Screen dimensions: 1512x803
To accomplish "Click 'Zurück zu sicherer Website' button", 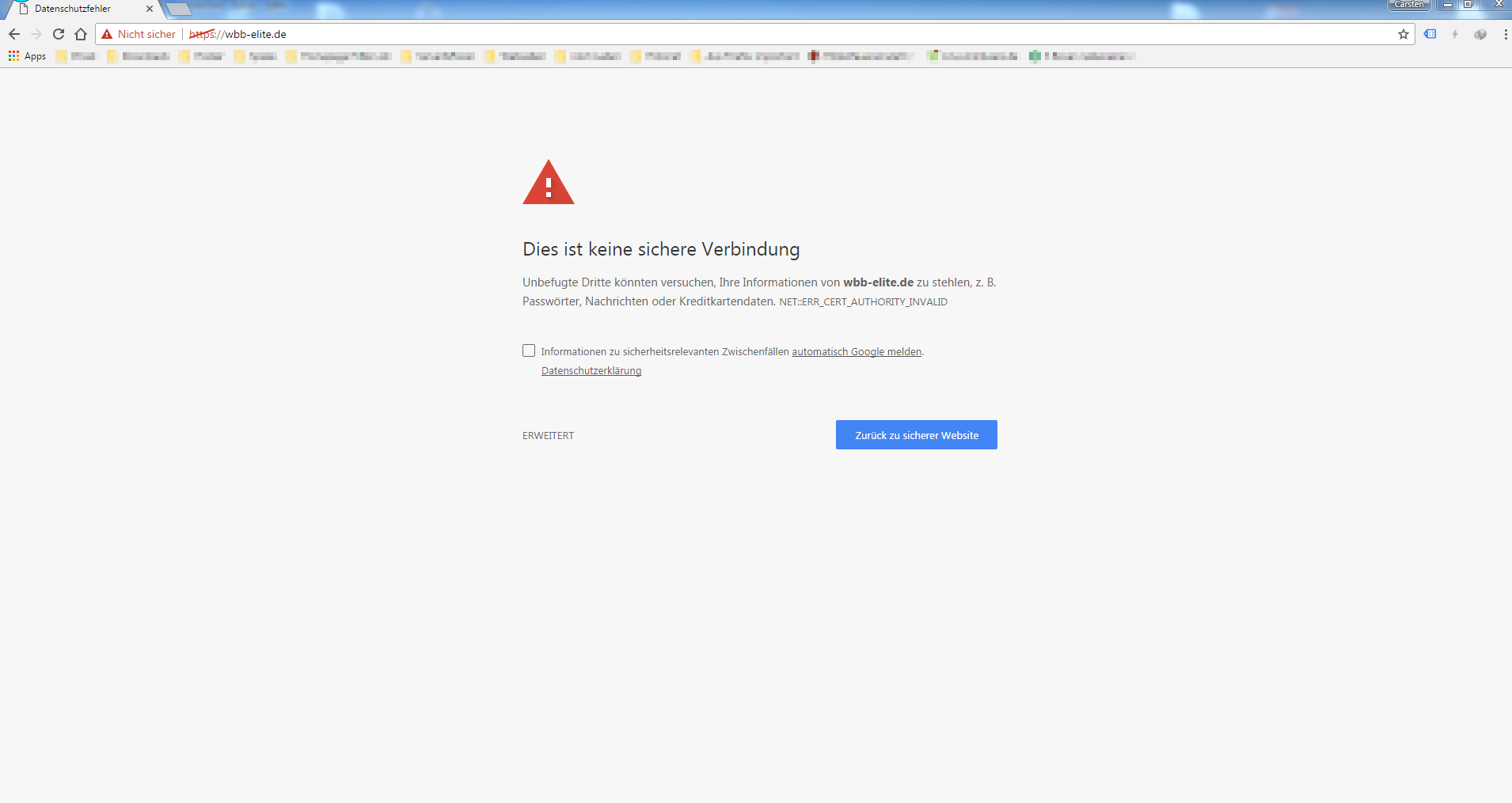I will pyautogui.click(x=916, y=435).
